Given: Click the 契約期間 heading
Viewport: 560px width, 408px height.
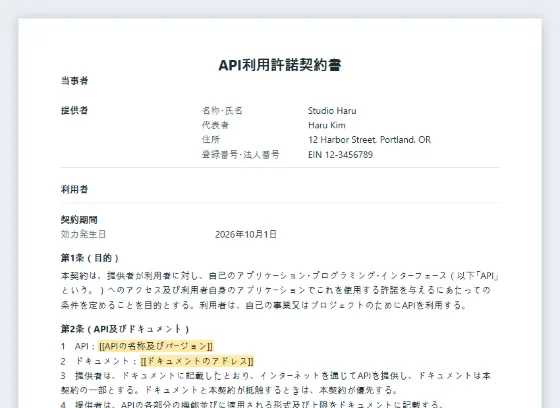Looking at the screenshot, I should (79, 220).
